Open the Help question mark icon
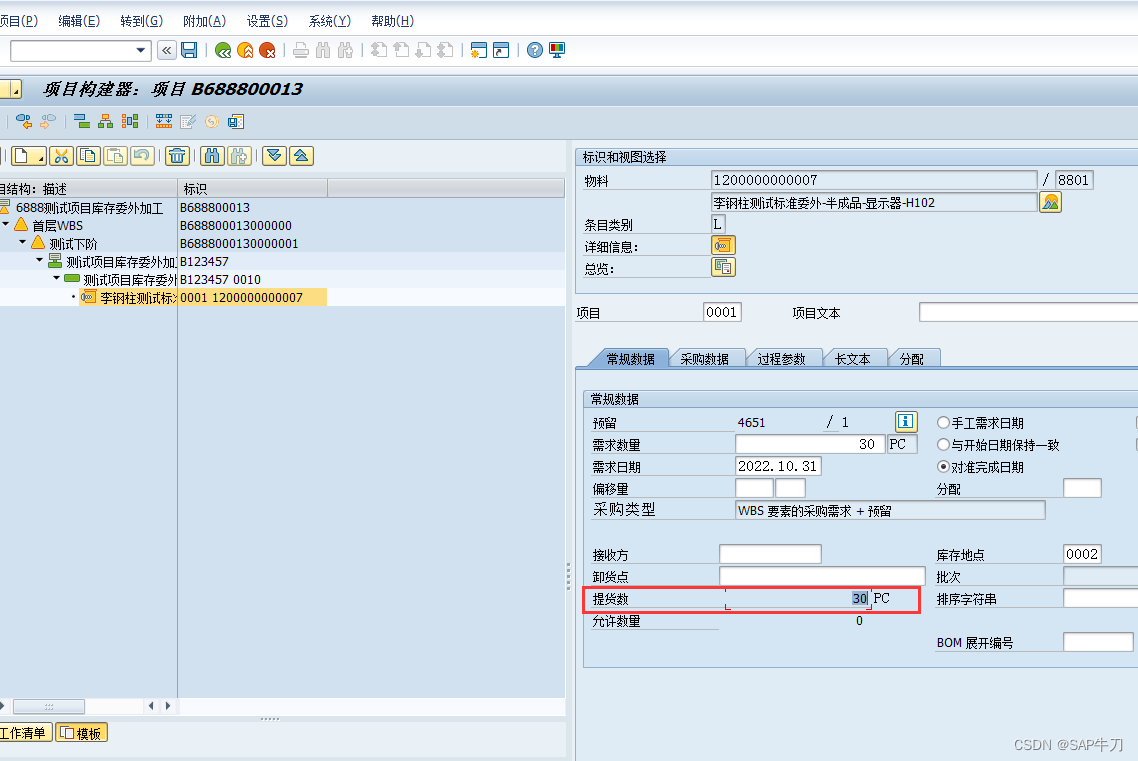Viewport: 1138px width, 761px height. pos(535,50)
